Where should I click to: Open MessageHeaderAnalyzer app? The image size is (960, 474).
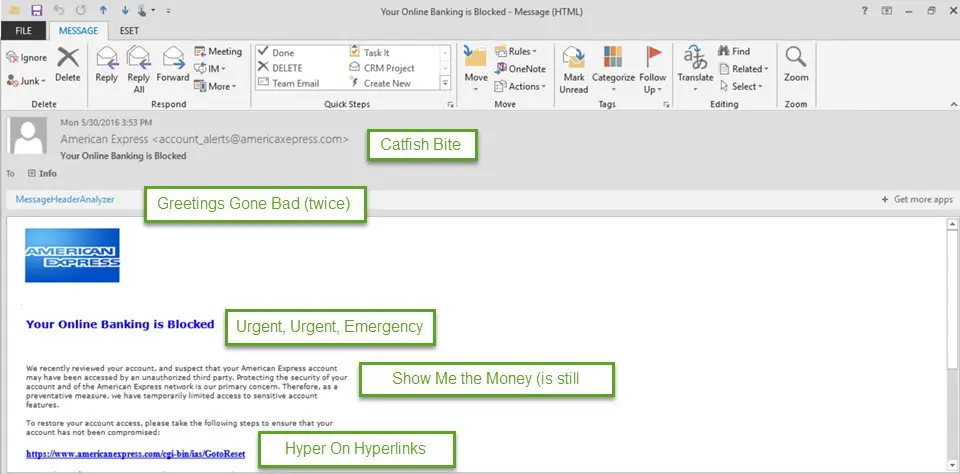[x=65, y=200]
